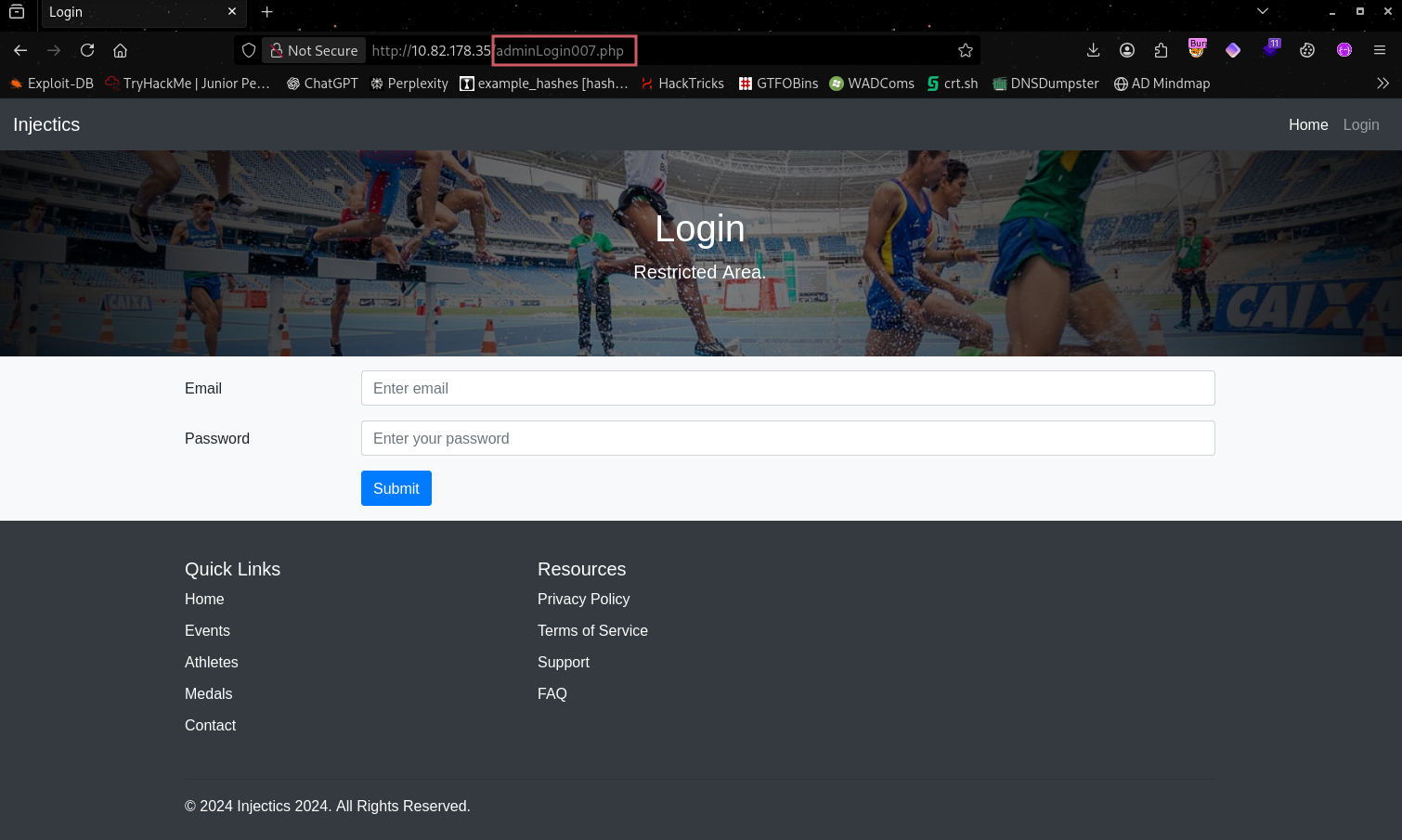Select the Login link in navbar

(1360, 124)
